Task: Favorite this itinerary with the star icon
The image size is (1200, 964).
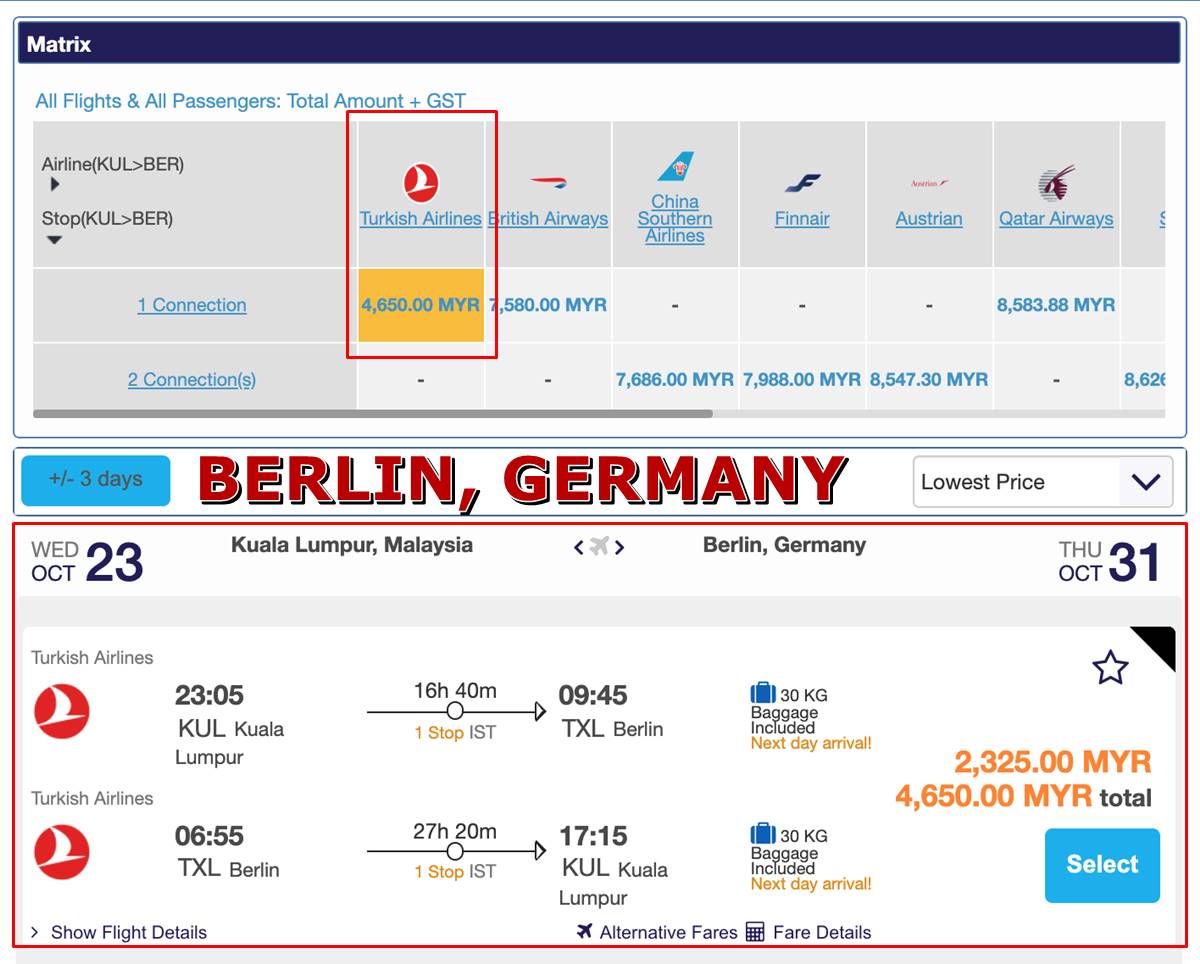Action: pos(1110,667)
